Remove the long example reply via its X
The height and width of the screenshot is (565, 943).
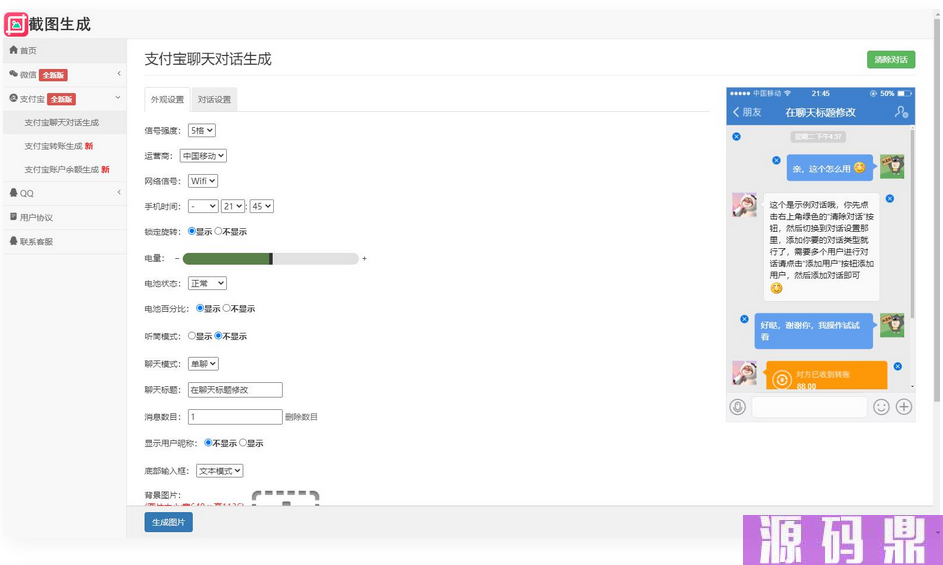click(889, 199)
